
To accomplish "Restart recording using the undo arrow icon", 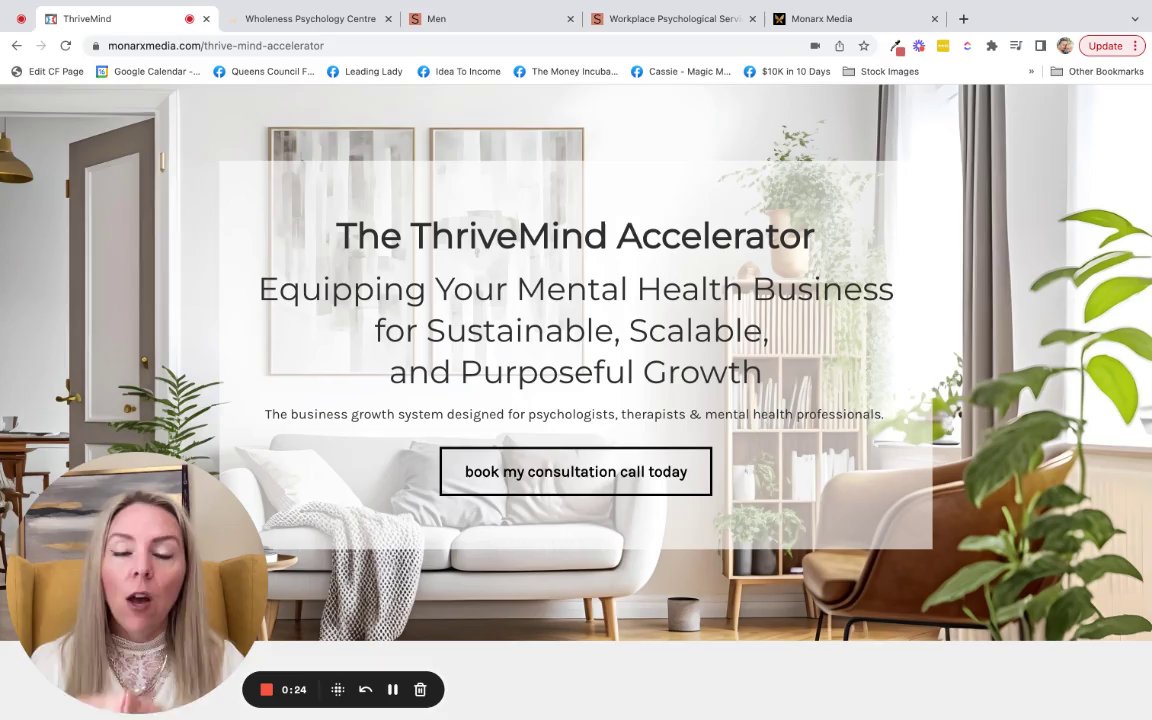I will point(365,689).
